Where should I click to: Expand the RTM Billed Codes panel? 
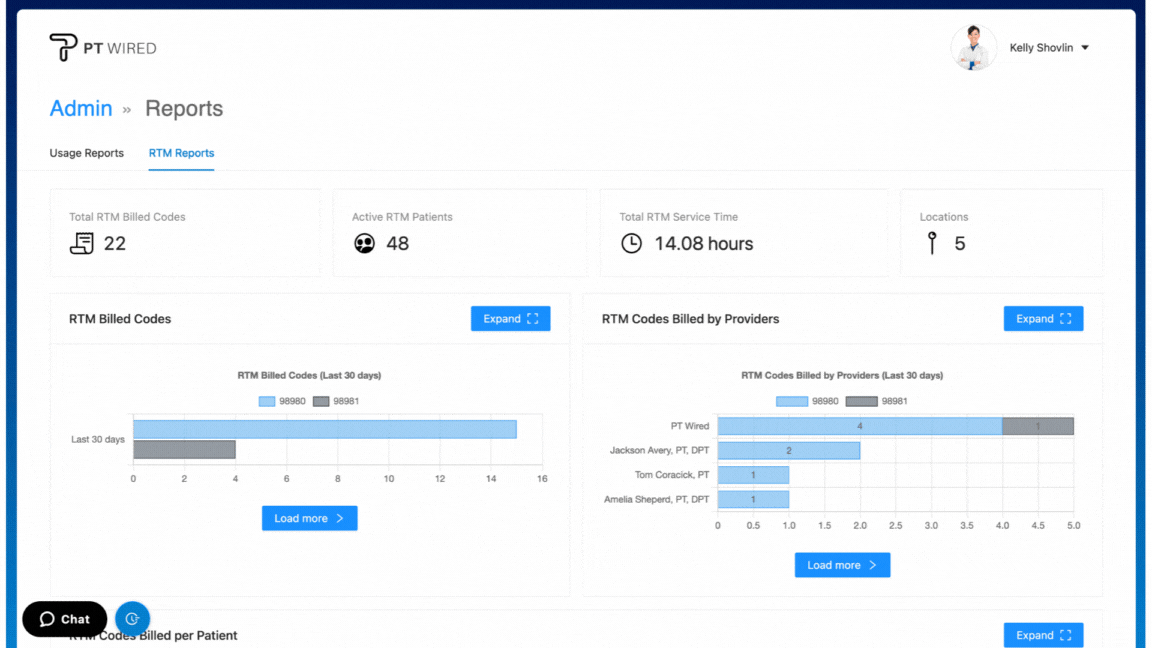pyautogui.click(x=510, y=319)
